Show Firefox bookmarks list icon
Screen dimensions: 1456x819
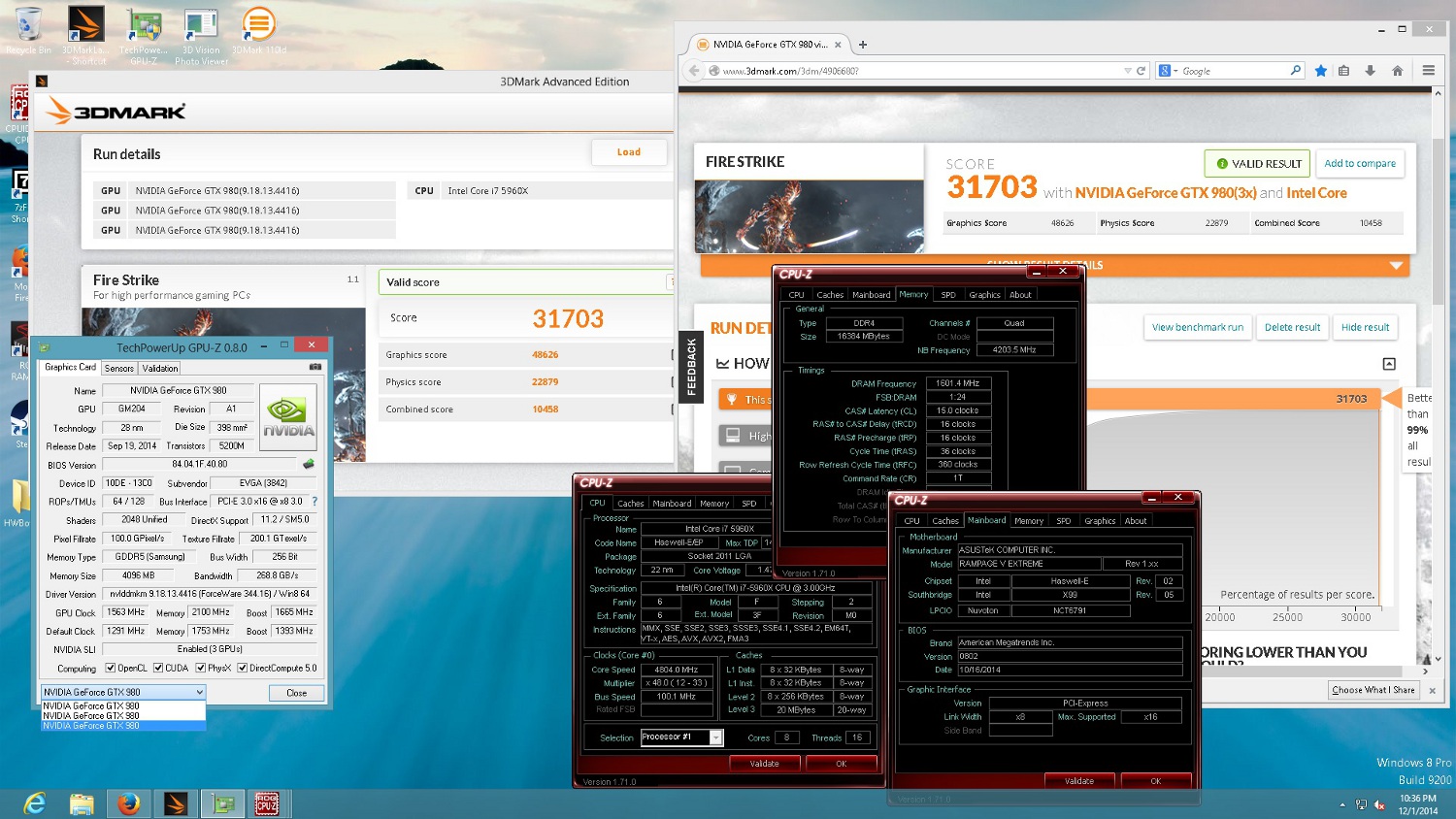[1344, 71]
